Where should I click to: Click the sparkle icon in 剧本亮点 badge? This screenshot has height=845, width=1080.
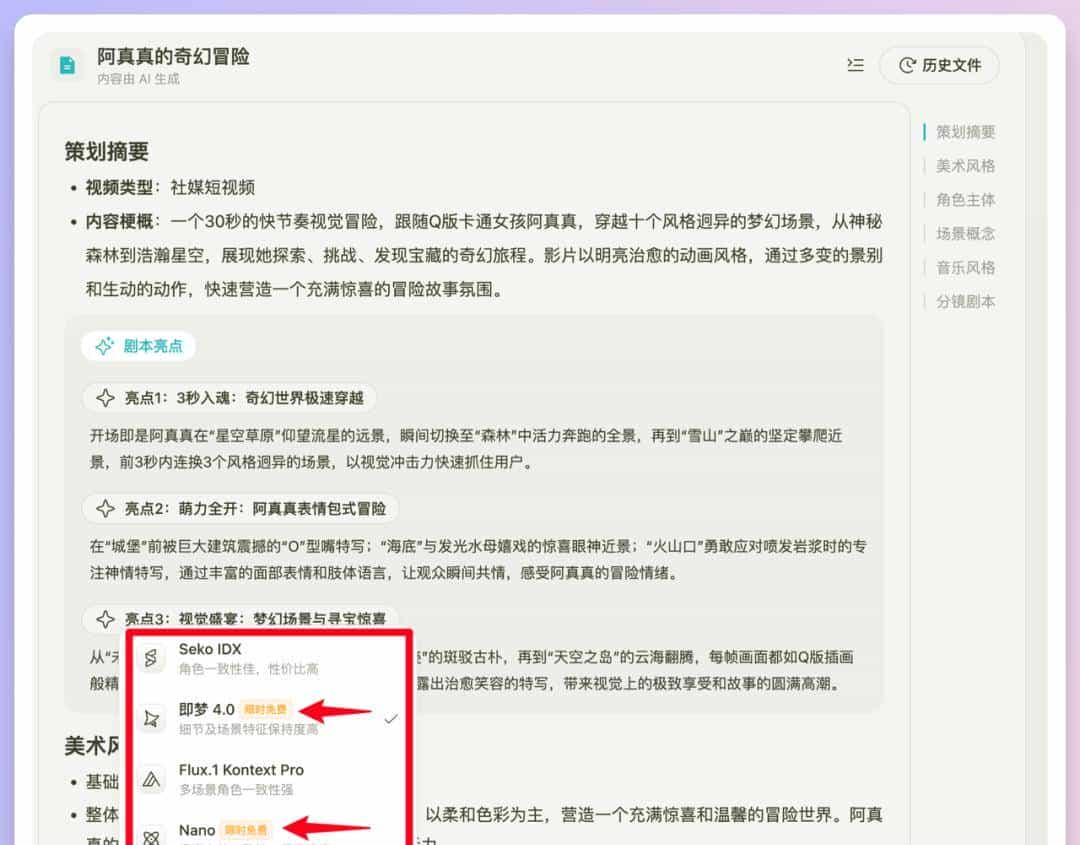103,345
